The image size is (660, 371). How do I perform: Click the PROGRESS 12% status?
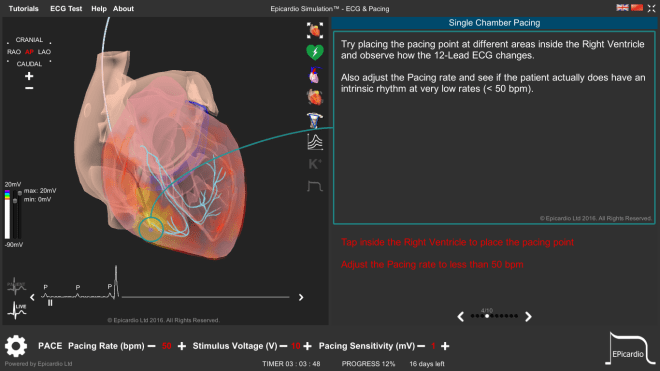(368, 364)
